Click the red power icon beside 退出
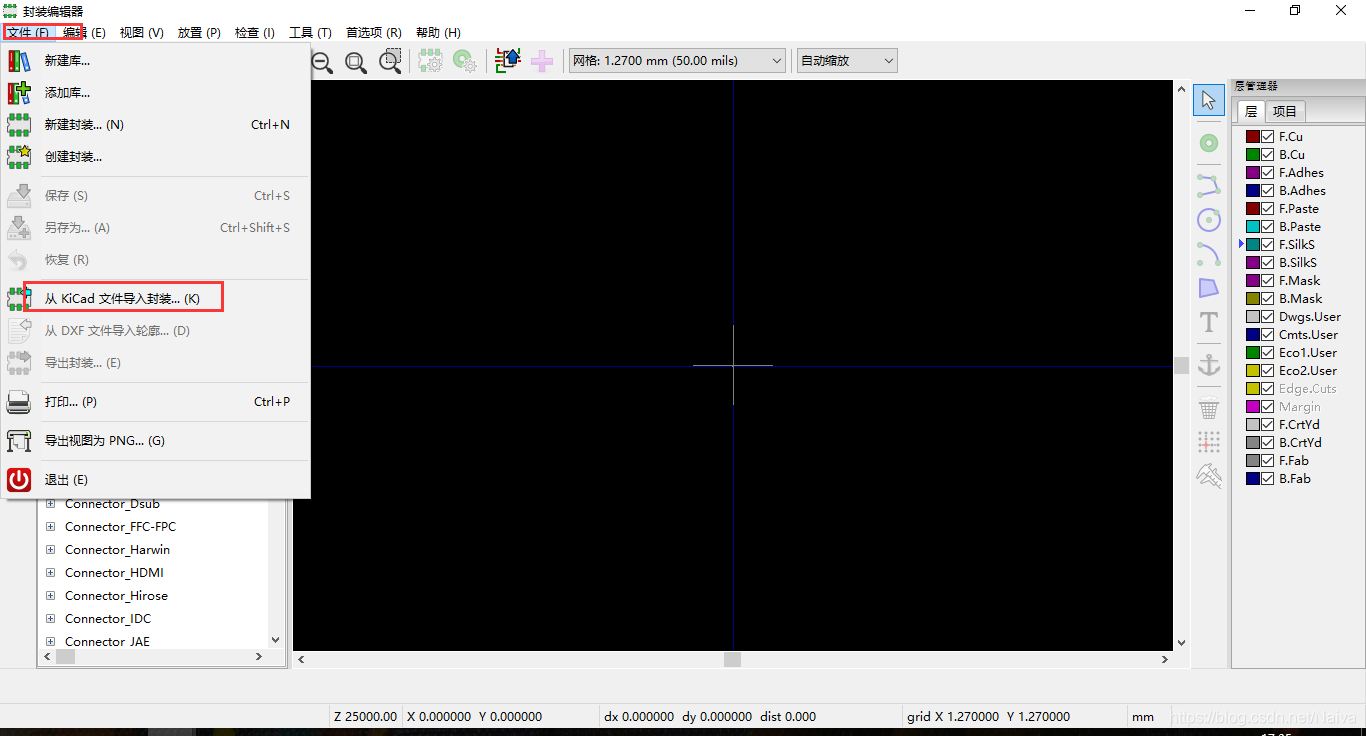The height and width of the screenshot is (736, 1366). 19,480
